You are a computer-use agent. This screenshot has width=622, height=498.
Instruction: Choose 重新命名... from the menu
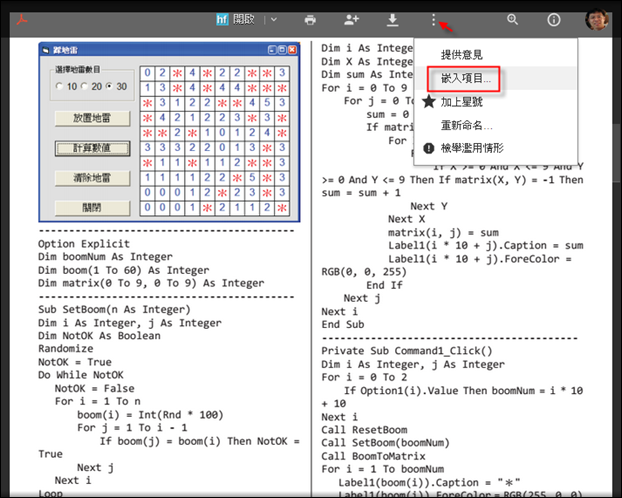(x=466, y=125)
